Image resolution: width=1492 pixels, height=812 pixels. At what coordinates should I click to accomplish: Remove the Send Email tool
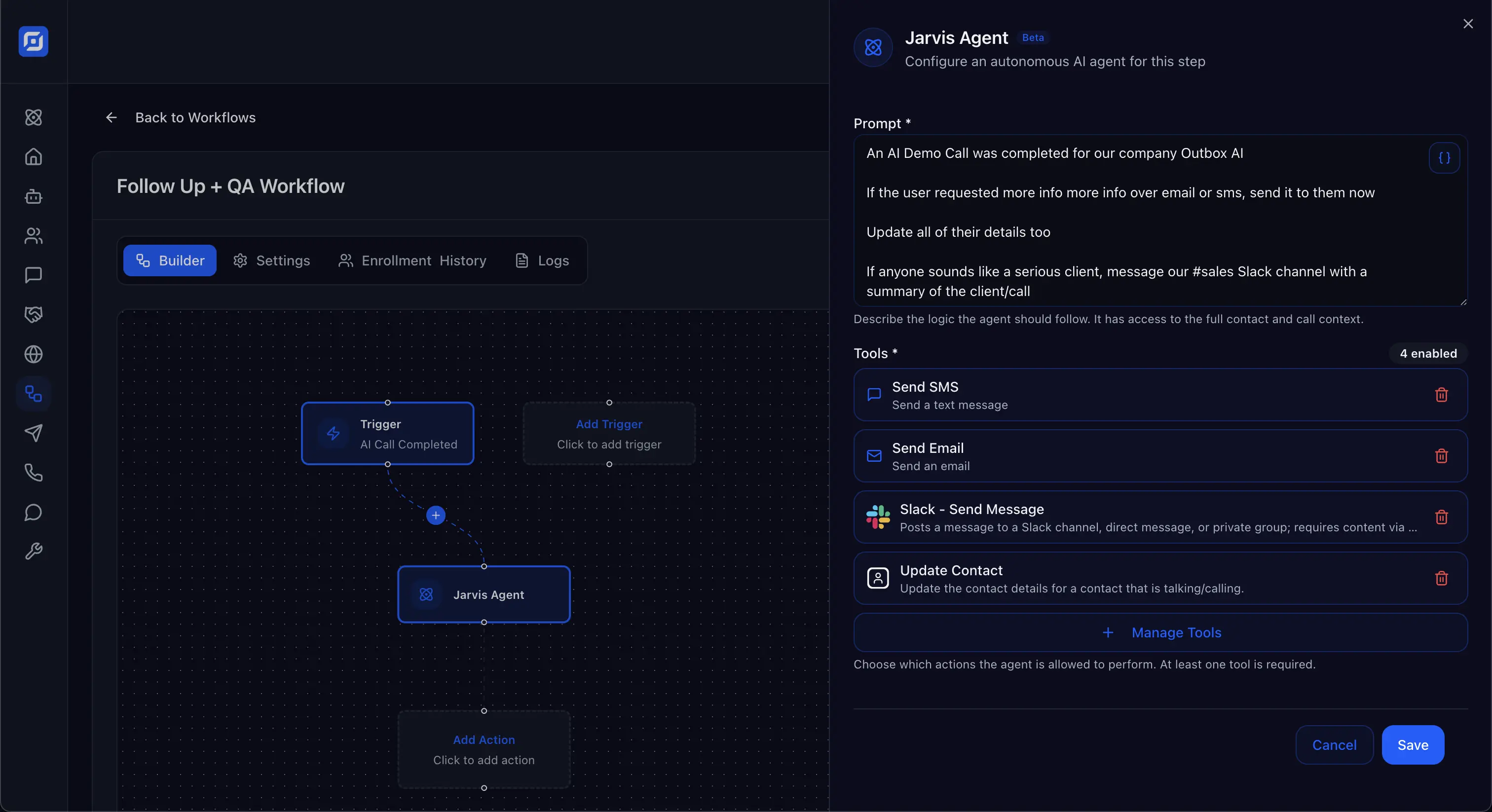coord(1441,456)
